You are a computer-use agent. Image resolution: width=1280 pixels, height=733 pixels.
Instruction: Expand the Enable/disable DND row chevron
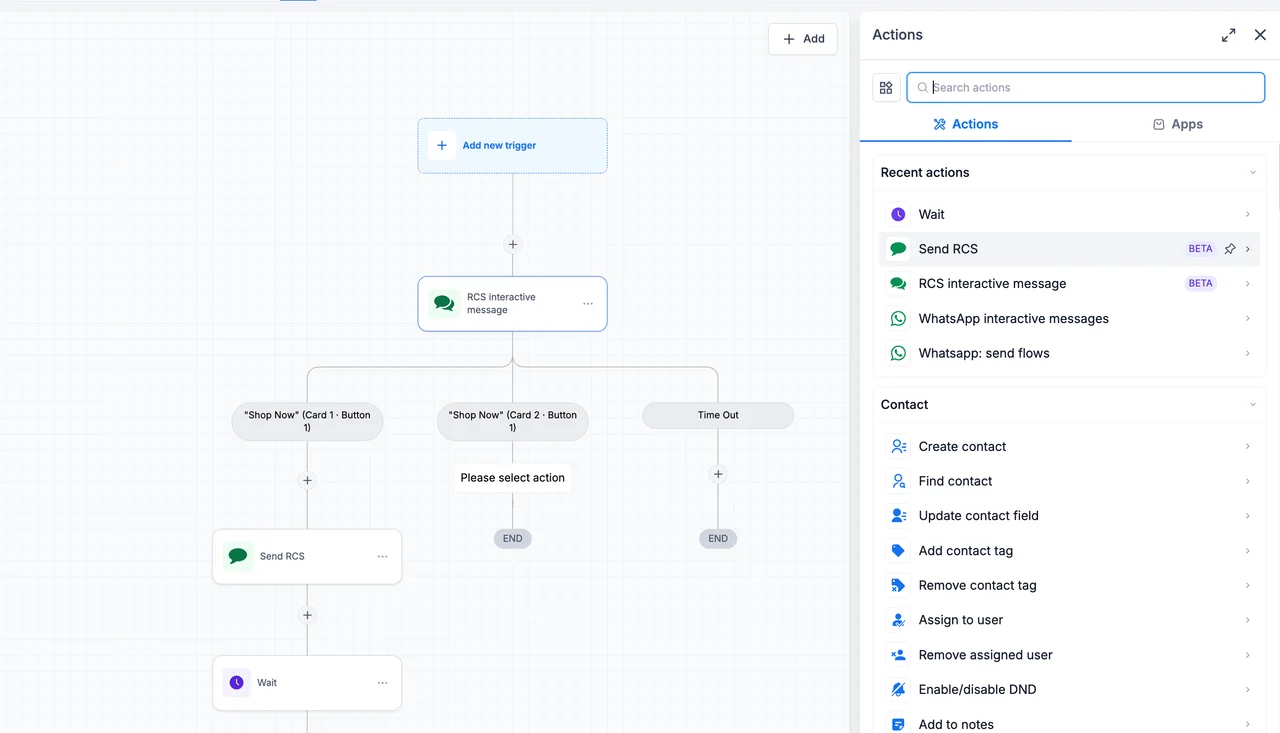click(x=1248, y=690)
